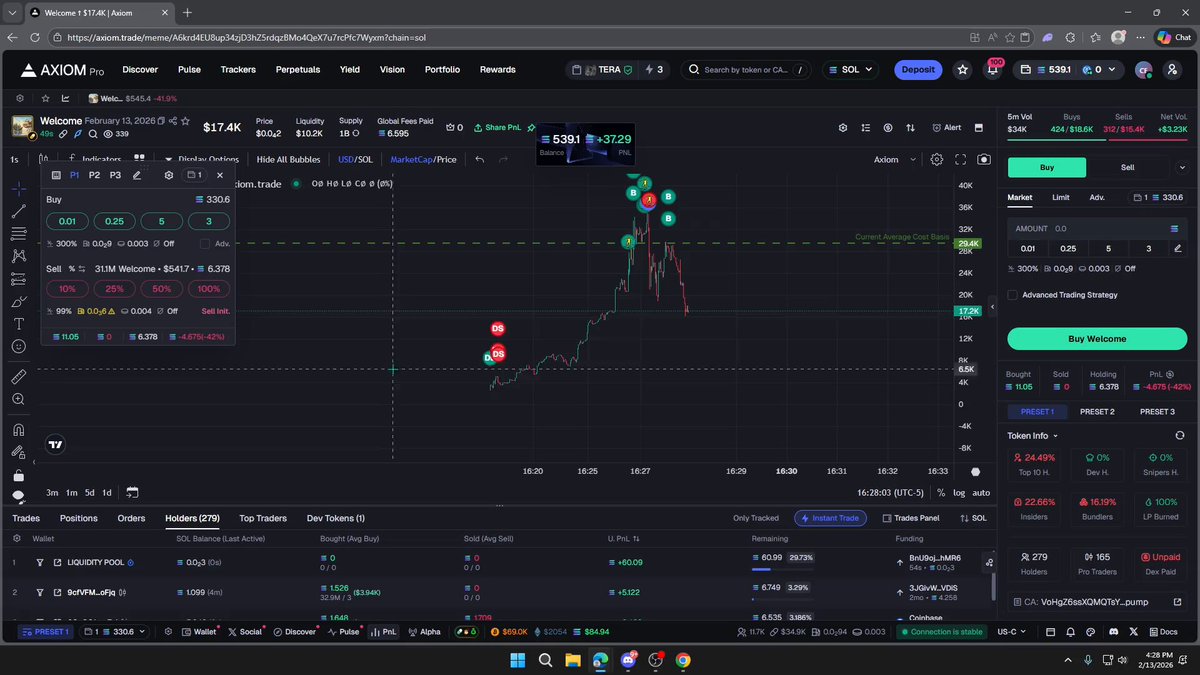Expand the Token Info chevron
1200x675 pixels.
coord(1055,436)
